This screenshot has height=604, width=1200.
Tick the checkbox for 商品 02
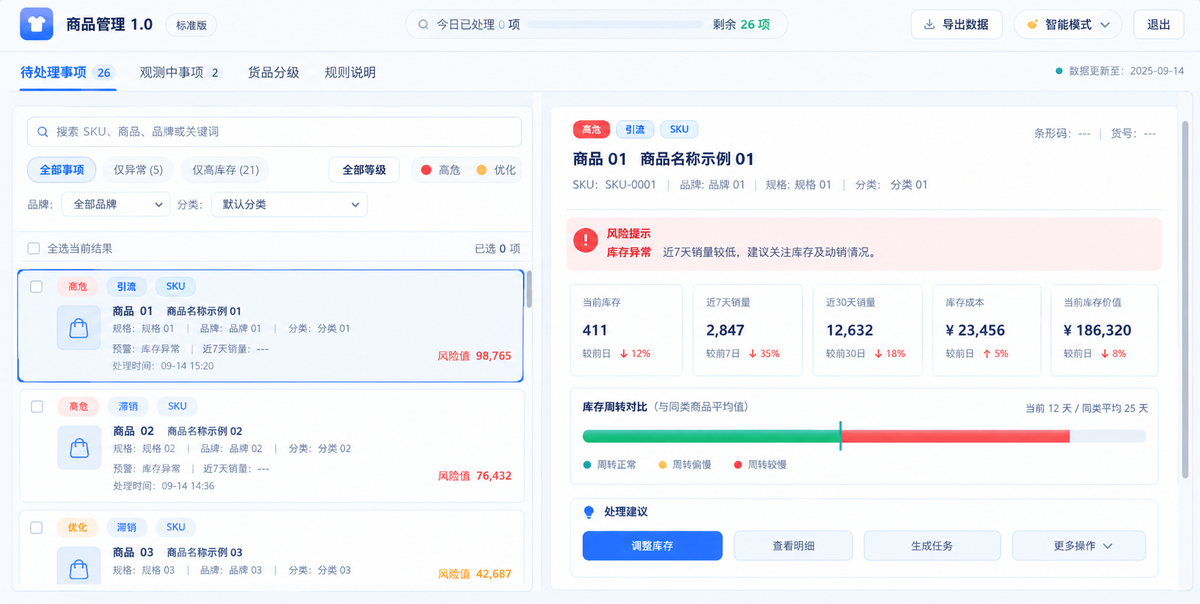pyautogui.click(x=37, y=407)
